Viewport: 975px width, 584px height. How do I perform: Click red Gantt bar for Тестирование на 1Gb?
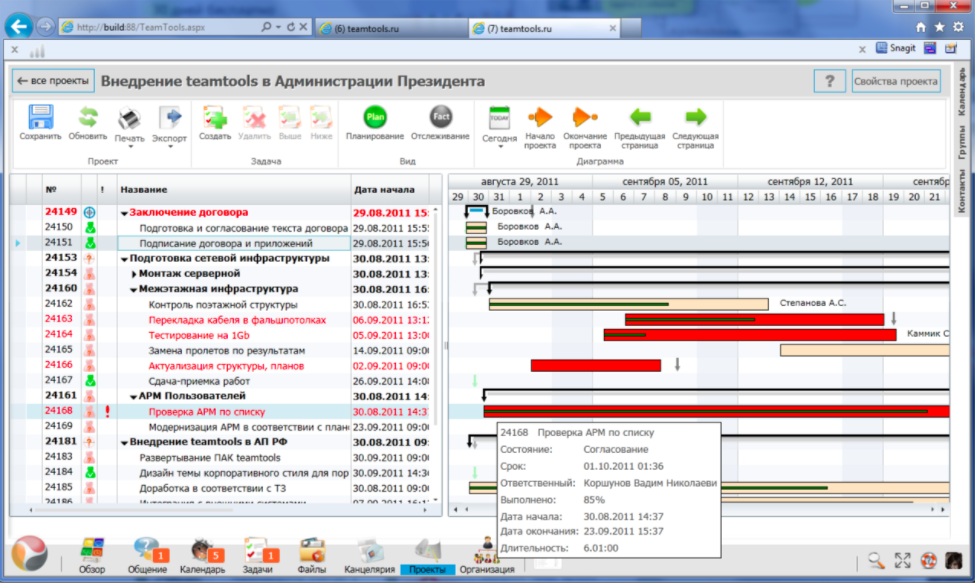pyautogui.click(x=700, y=334)
